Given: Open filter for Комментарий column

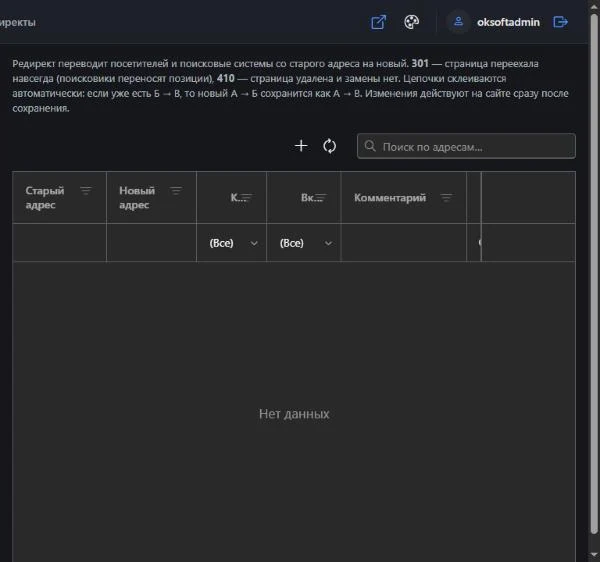Looking at the screenshot, I should point(446,198).
